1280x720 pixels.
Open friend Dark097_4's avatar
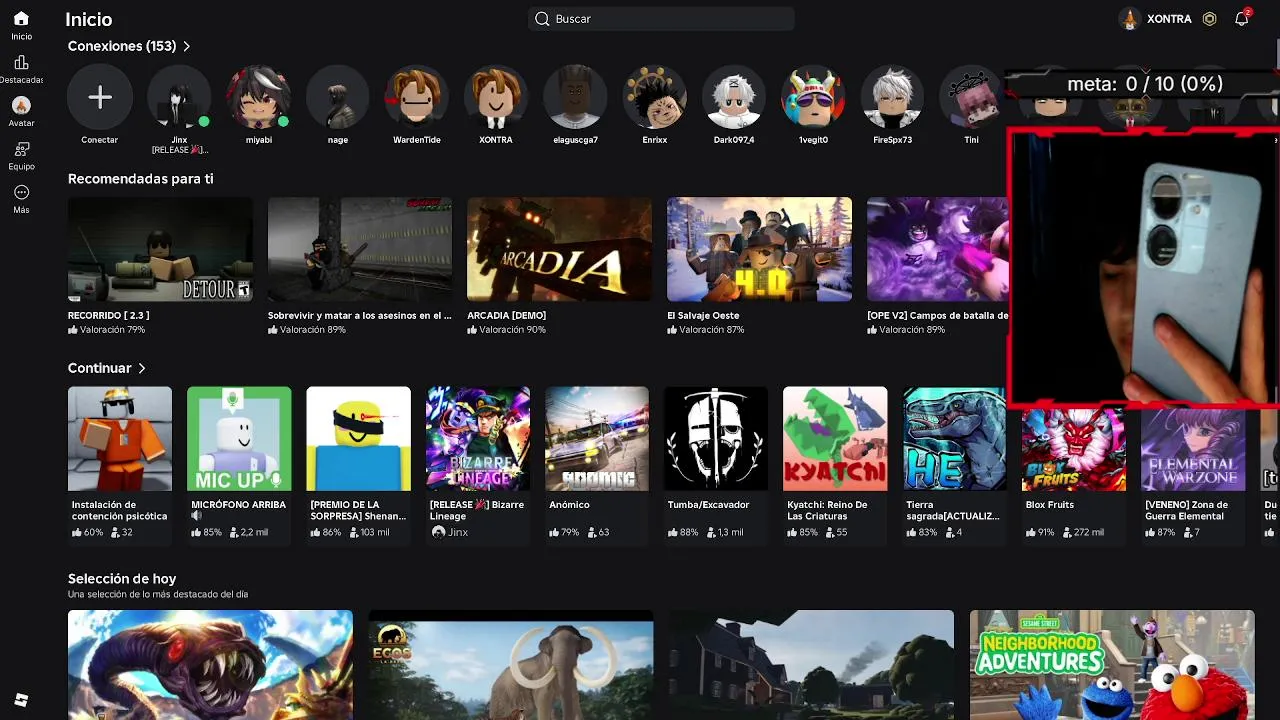coord(734,97)
